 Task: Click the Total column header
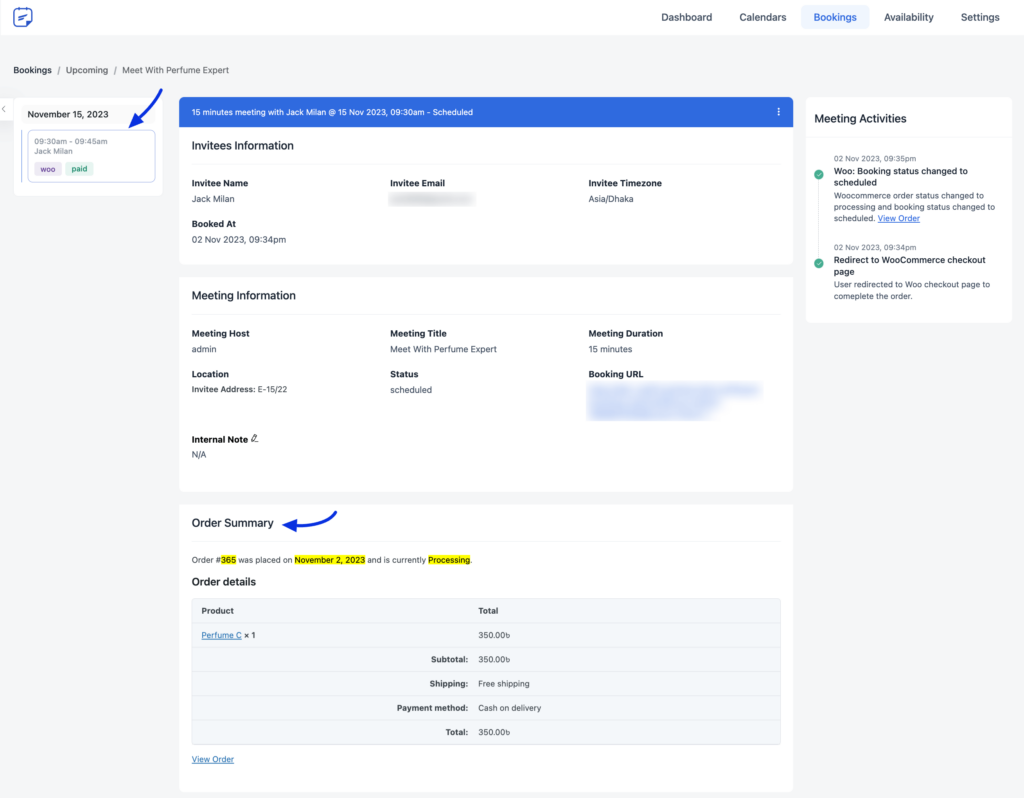click(x=488, y=611)
